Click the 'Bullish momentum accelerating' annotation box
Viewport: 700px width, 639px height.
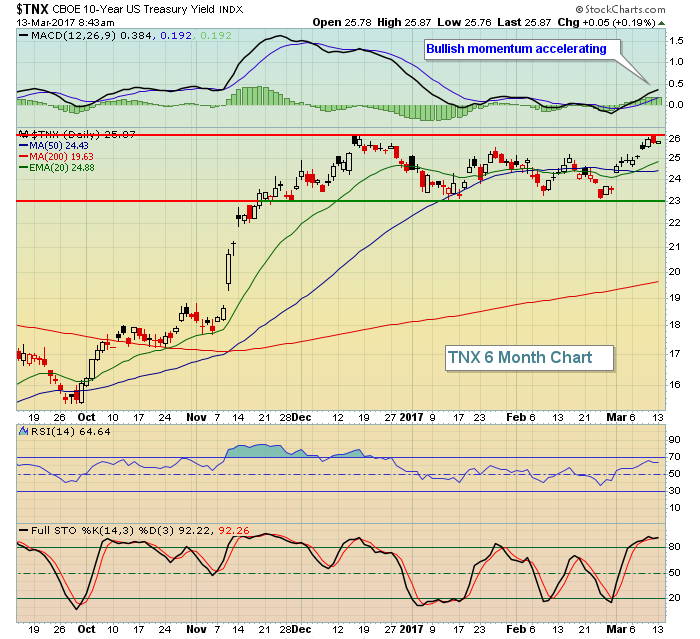[521, 49]
